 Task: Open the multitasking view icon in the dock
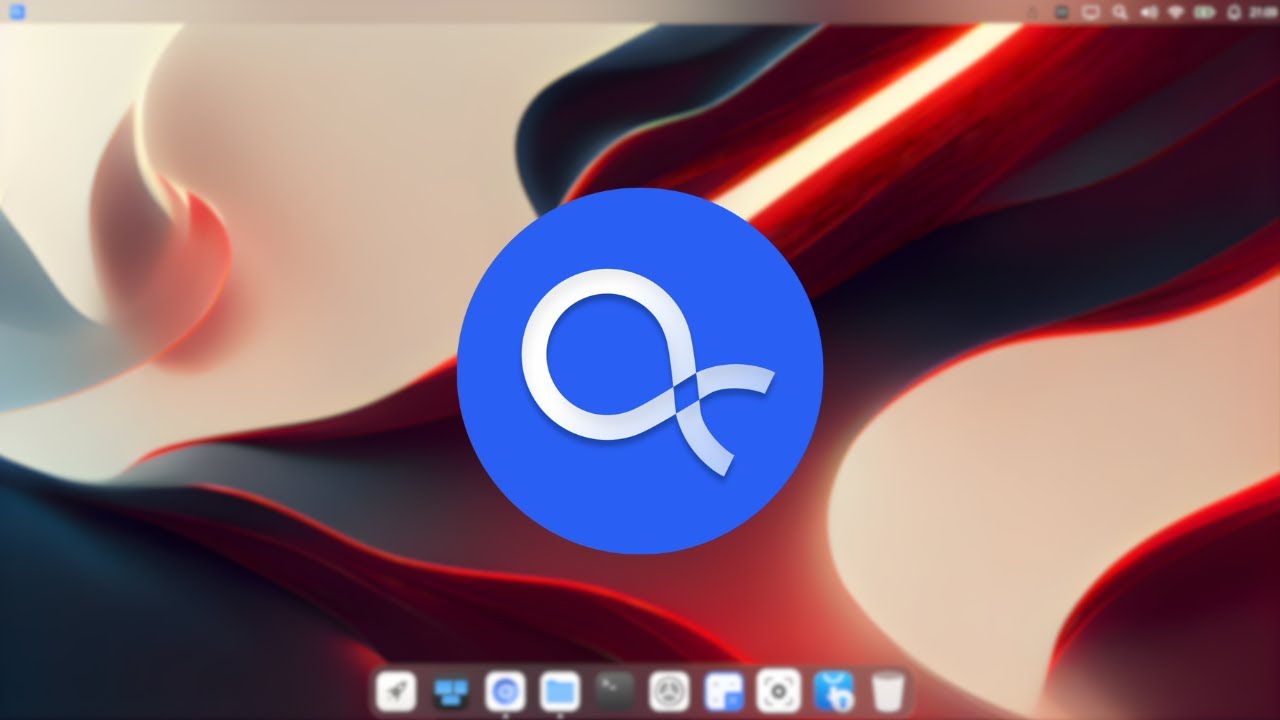451,690
